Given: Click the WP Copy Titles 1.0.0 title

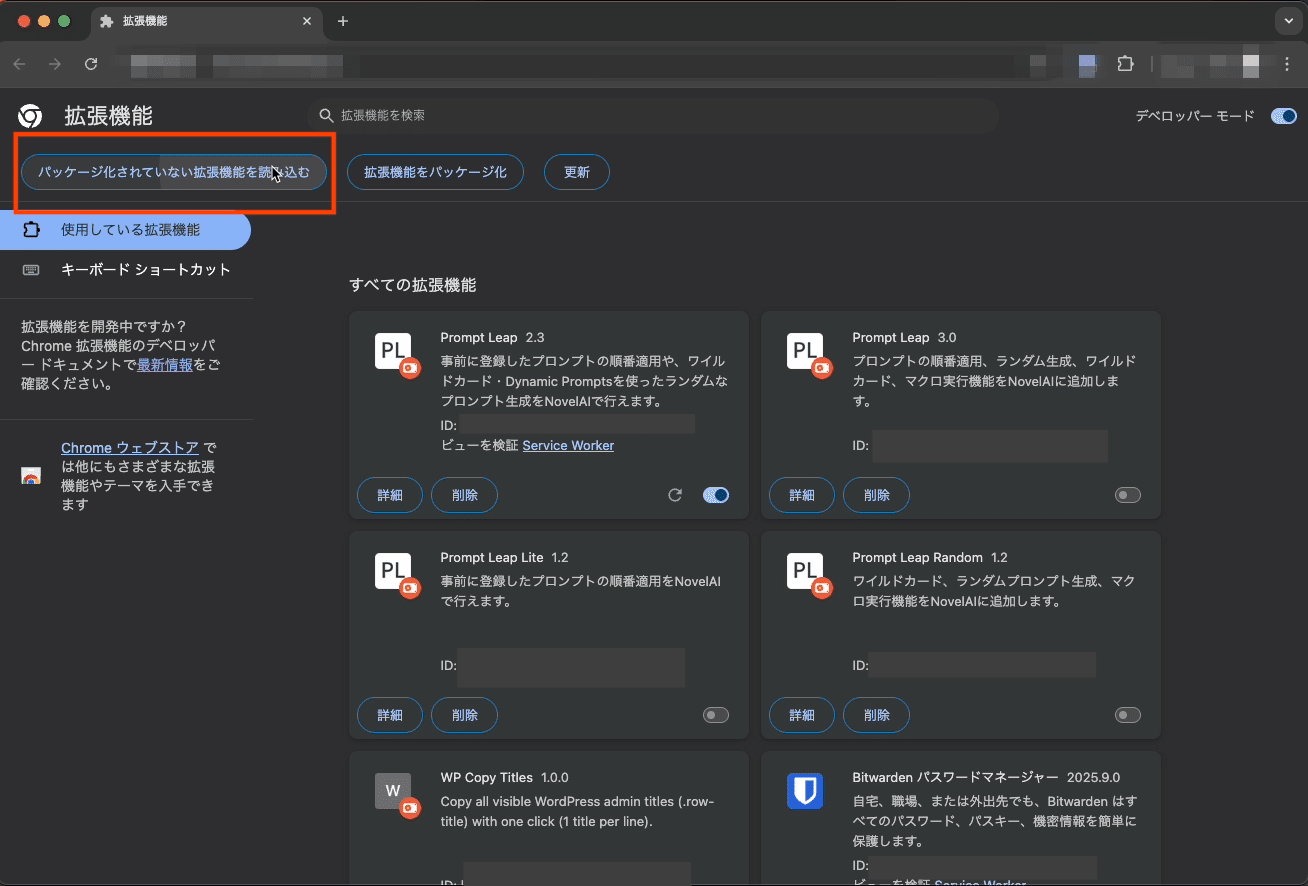Looking at the screenshot, I should [x=504, y=777].
